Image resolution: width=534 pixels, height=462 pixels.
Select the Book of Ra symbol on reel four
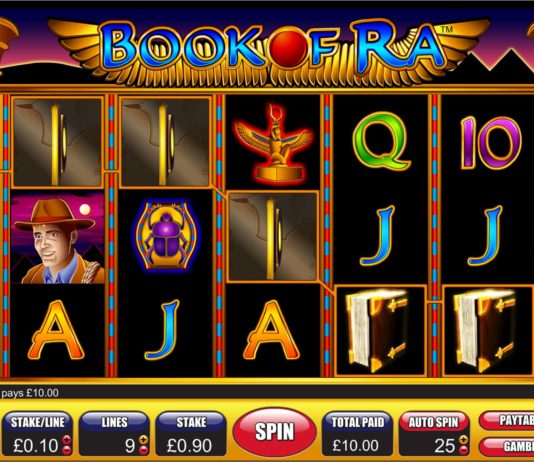click(380, 330)
